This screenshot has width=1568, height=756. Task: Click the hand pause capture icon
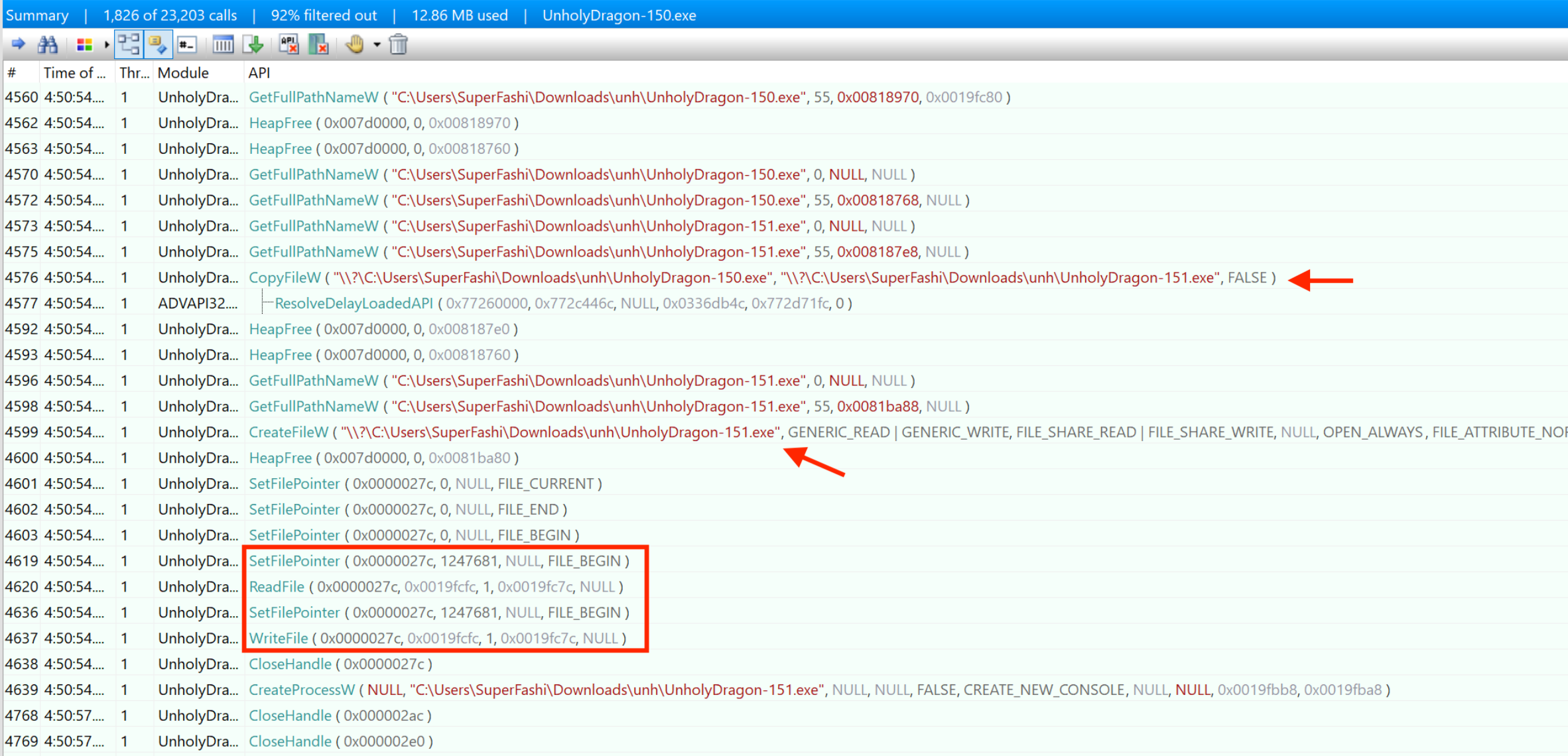coord(355,44)
